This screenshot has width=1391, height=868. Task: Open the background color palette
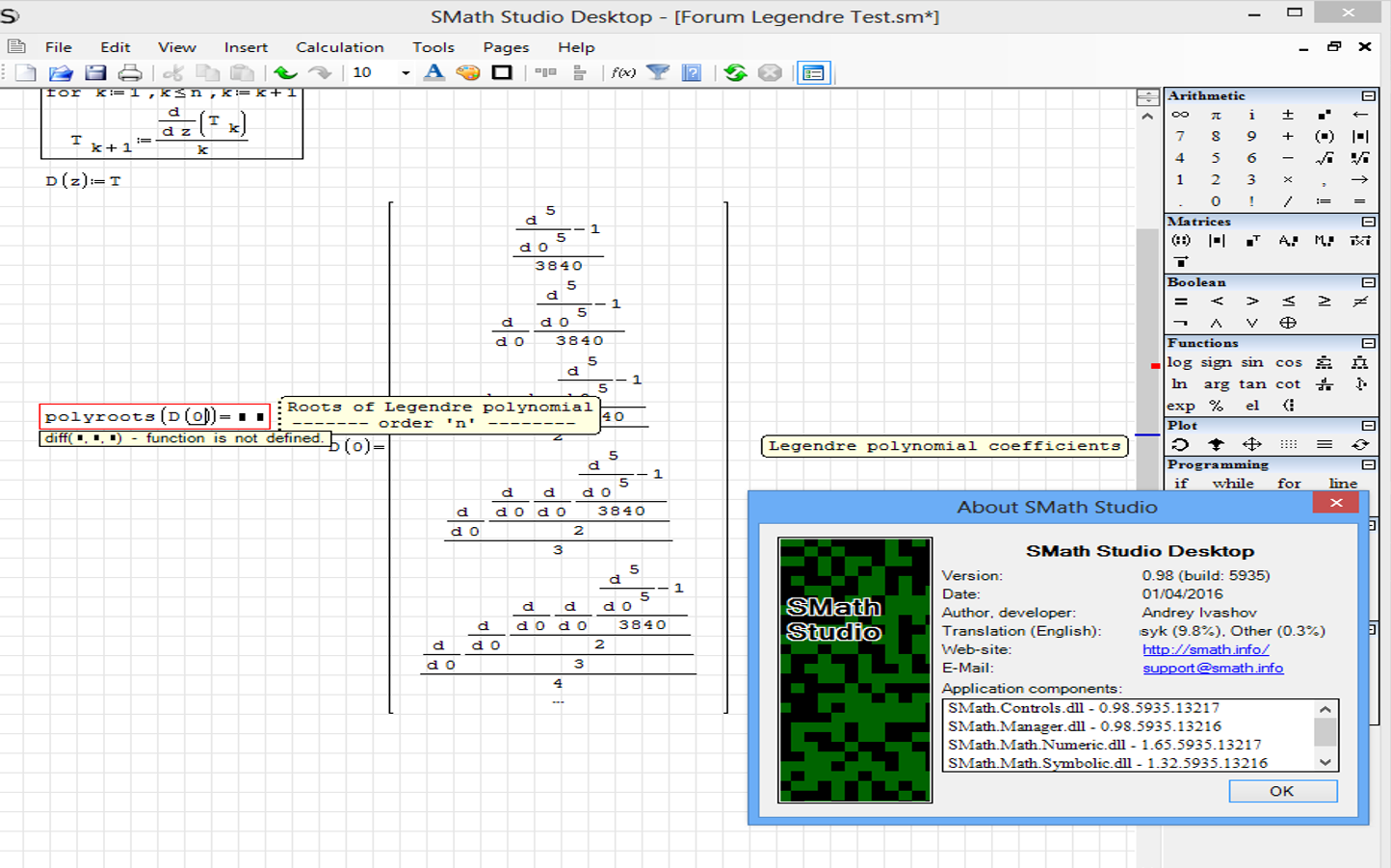pos(468,73)
